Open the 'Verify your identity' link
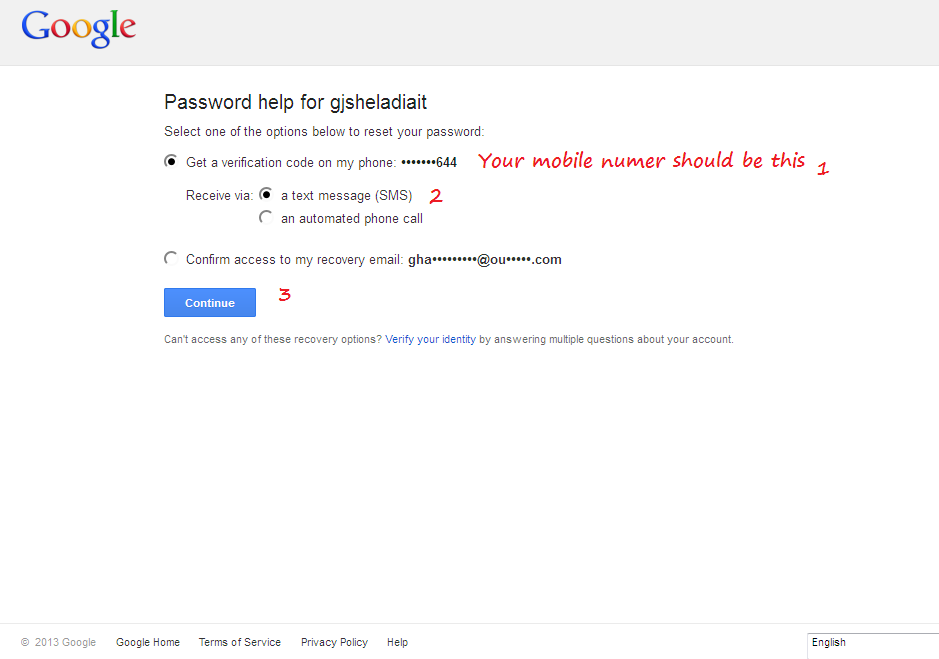This screenshot has width=939, height=659. coord(430,339)
